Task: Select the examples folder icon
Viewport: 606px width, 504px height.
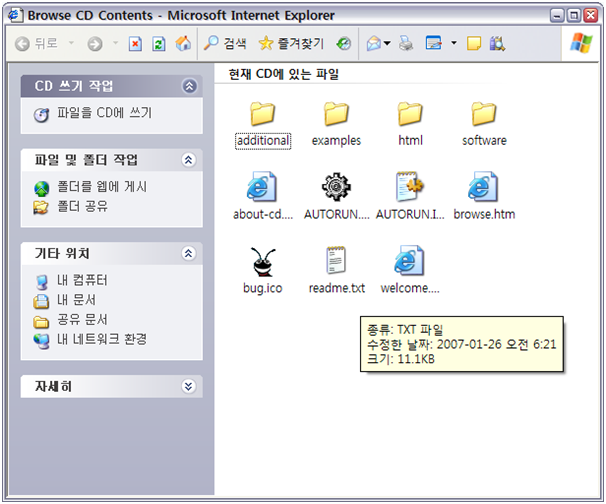Action: [x=336, y=114]
